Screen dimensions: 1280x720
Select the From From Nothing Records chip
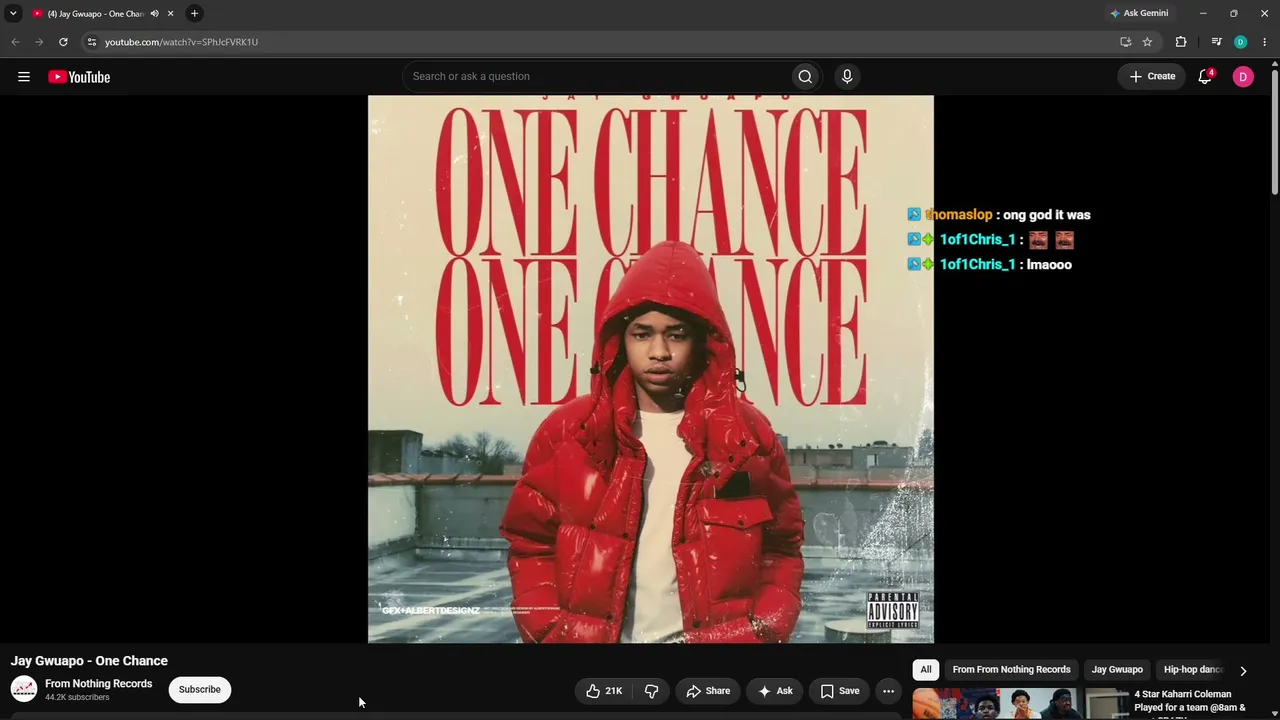tap(1011, 670)
